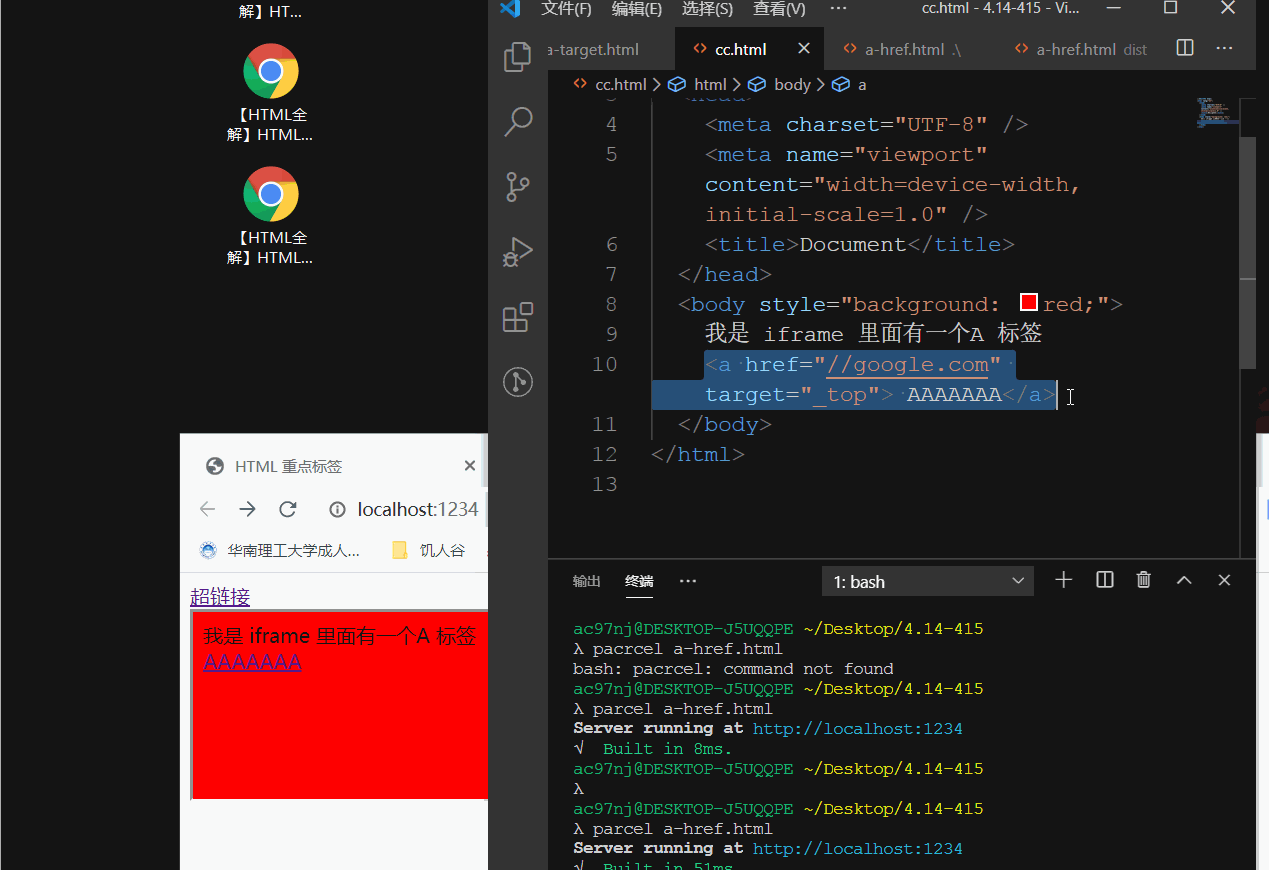Maximize the terminal panel with up chevron
The image size is (1269, 870).
coord(1184,580)
